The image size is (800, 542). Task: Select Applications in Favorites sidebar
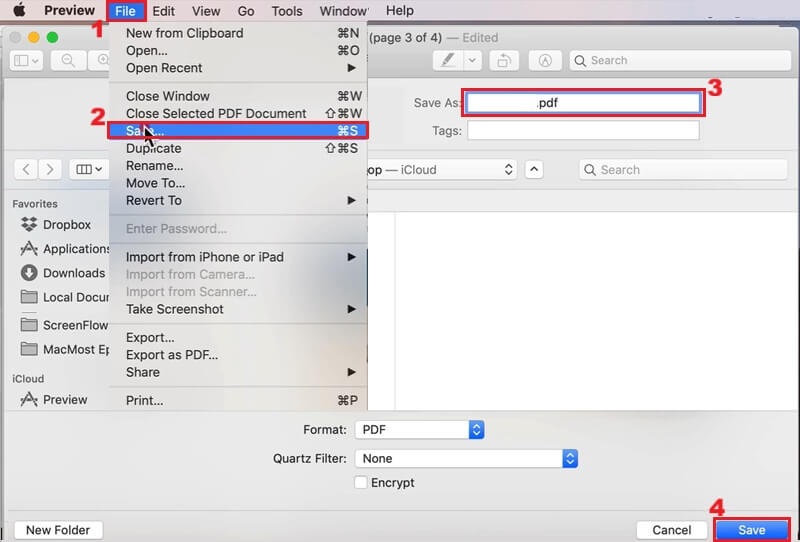pyautogui.click(x=64, y=249)
